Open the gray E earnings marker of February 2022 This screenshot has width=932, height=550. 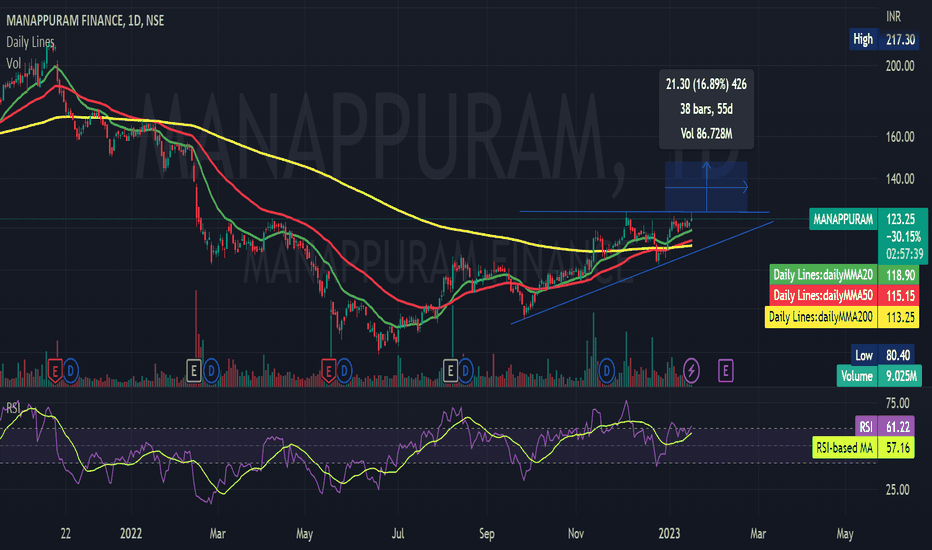[194, 372]
